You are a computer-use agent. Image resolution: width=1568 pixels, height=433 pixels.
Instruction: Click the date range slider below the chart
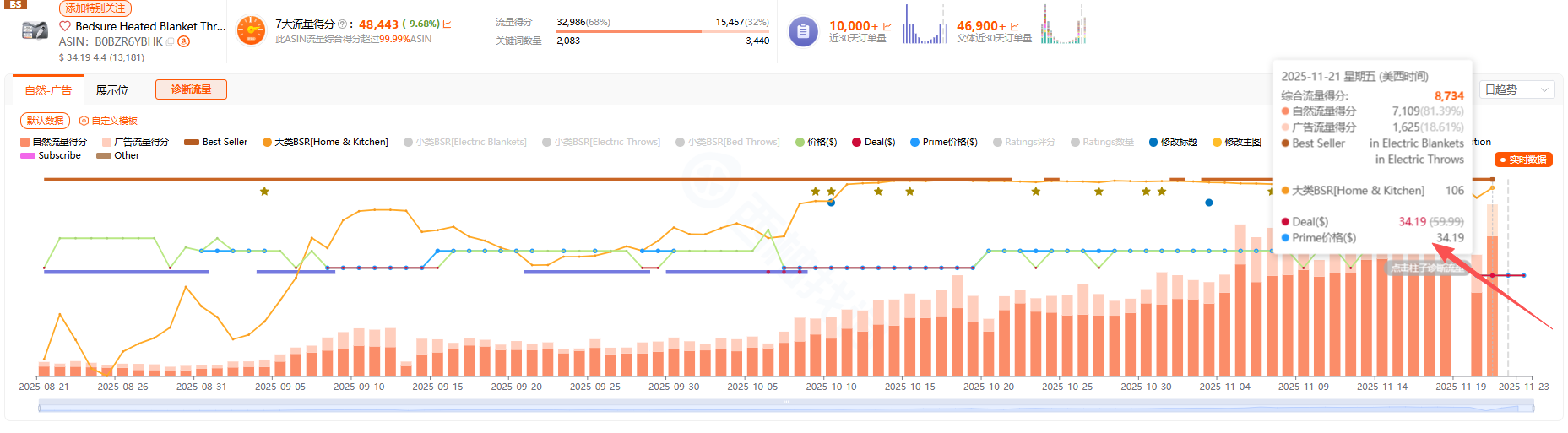click(785, 408)
